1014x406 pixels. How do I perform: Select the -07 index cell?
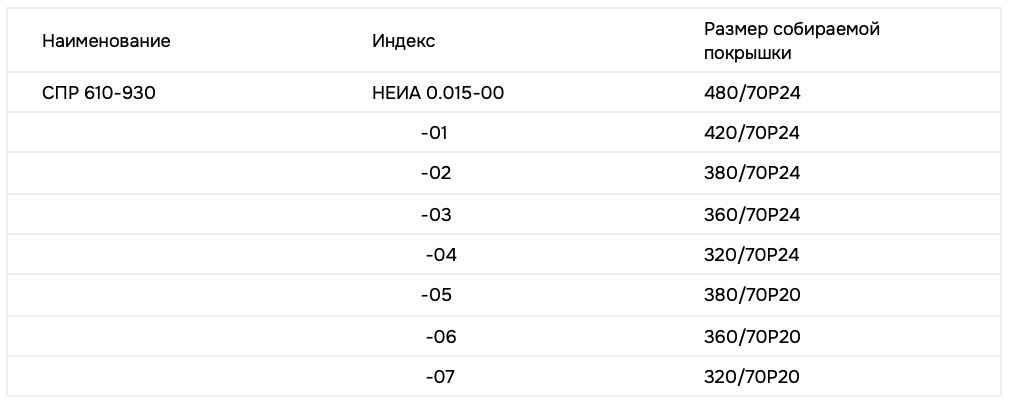440,377
